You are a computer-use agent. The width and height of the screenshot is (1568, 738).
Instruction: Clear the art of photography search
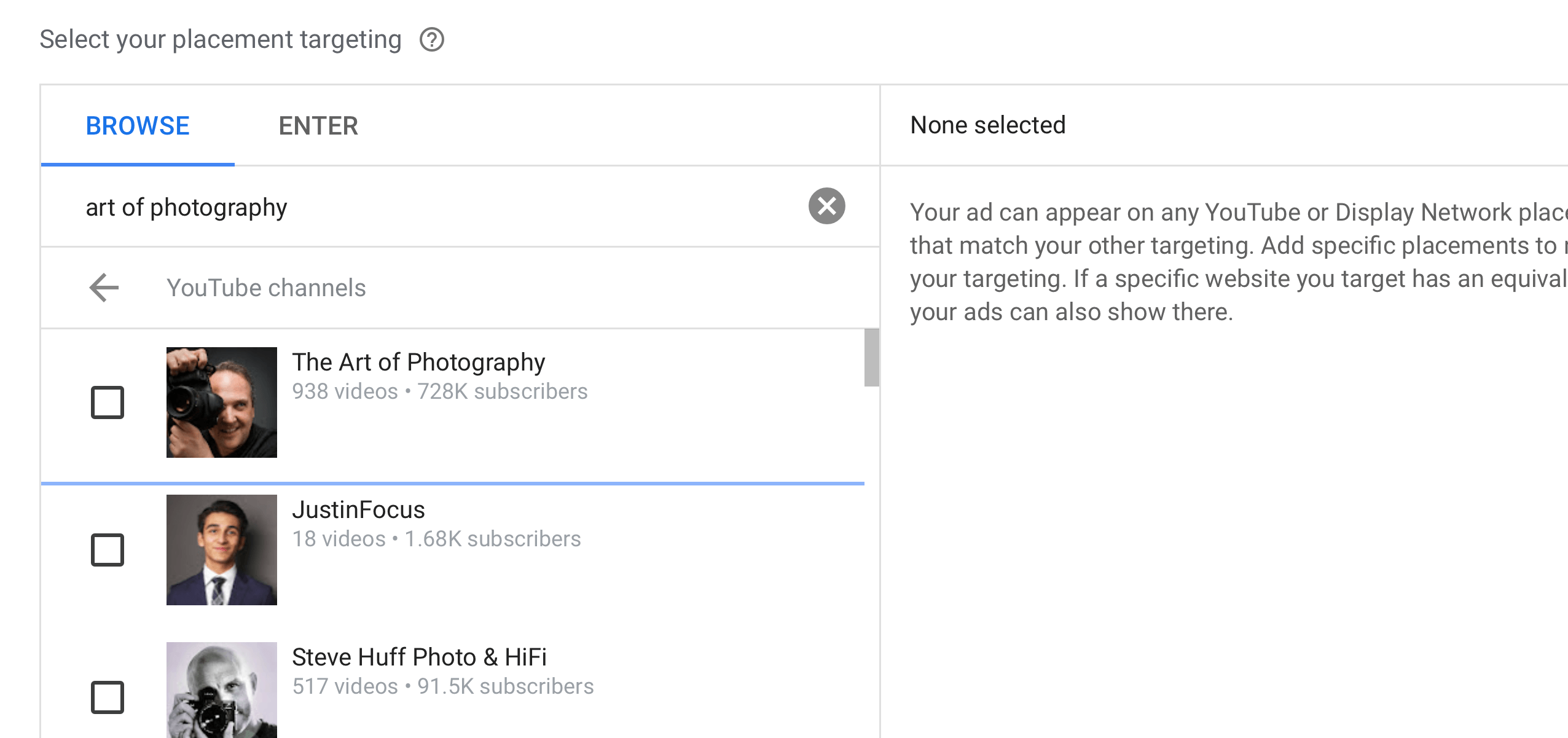826,206
